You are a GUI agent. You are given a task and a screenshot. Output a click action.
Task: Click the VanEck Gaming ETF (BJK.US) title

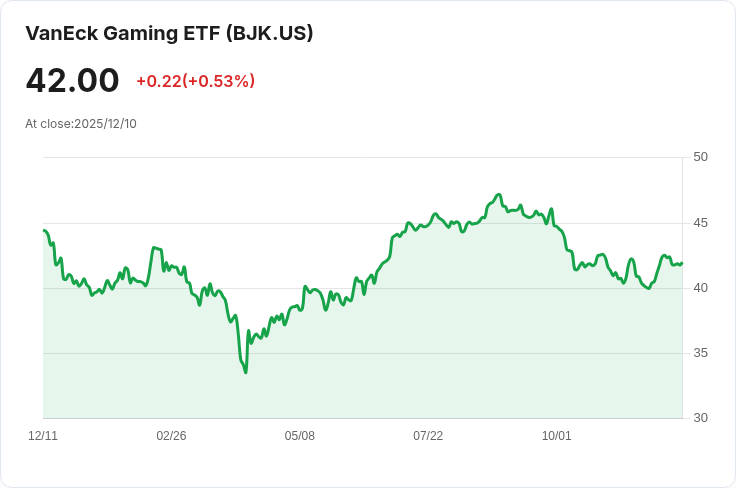tap(169, 34)
